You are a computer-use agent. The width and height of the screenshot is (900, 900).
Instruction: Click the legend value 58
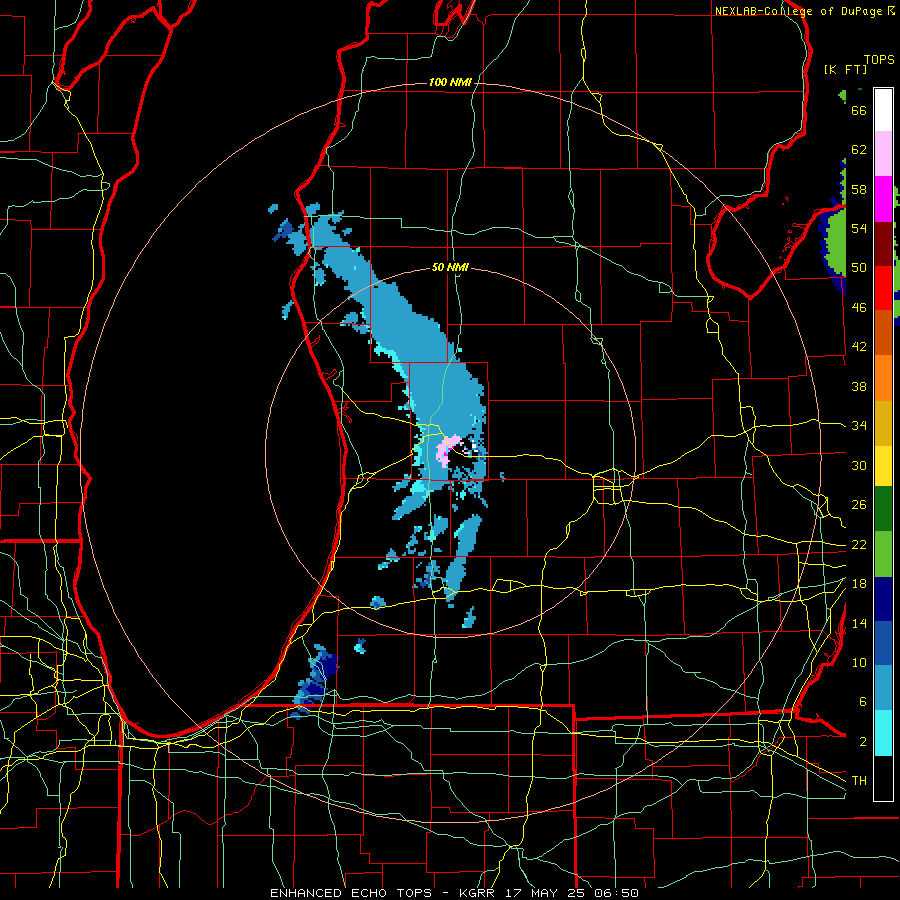pos(859,189)
